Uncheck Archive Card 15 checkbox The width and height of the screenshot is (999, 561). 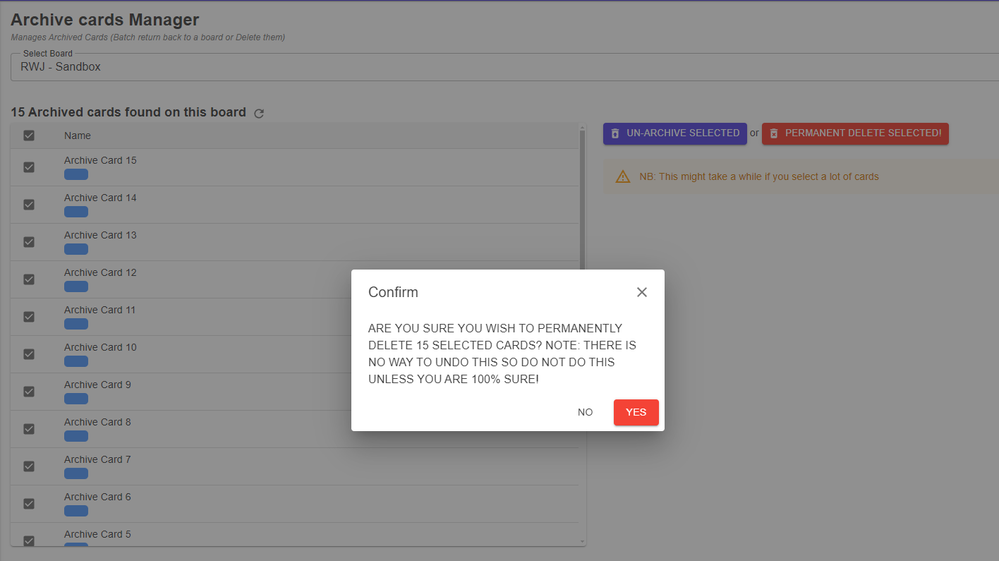29,167
